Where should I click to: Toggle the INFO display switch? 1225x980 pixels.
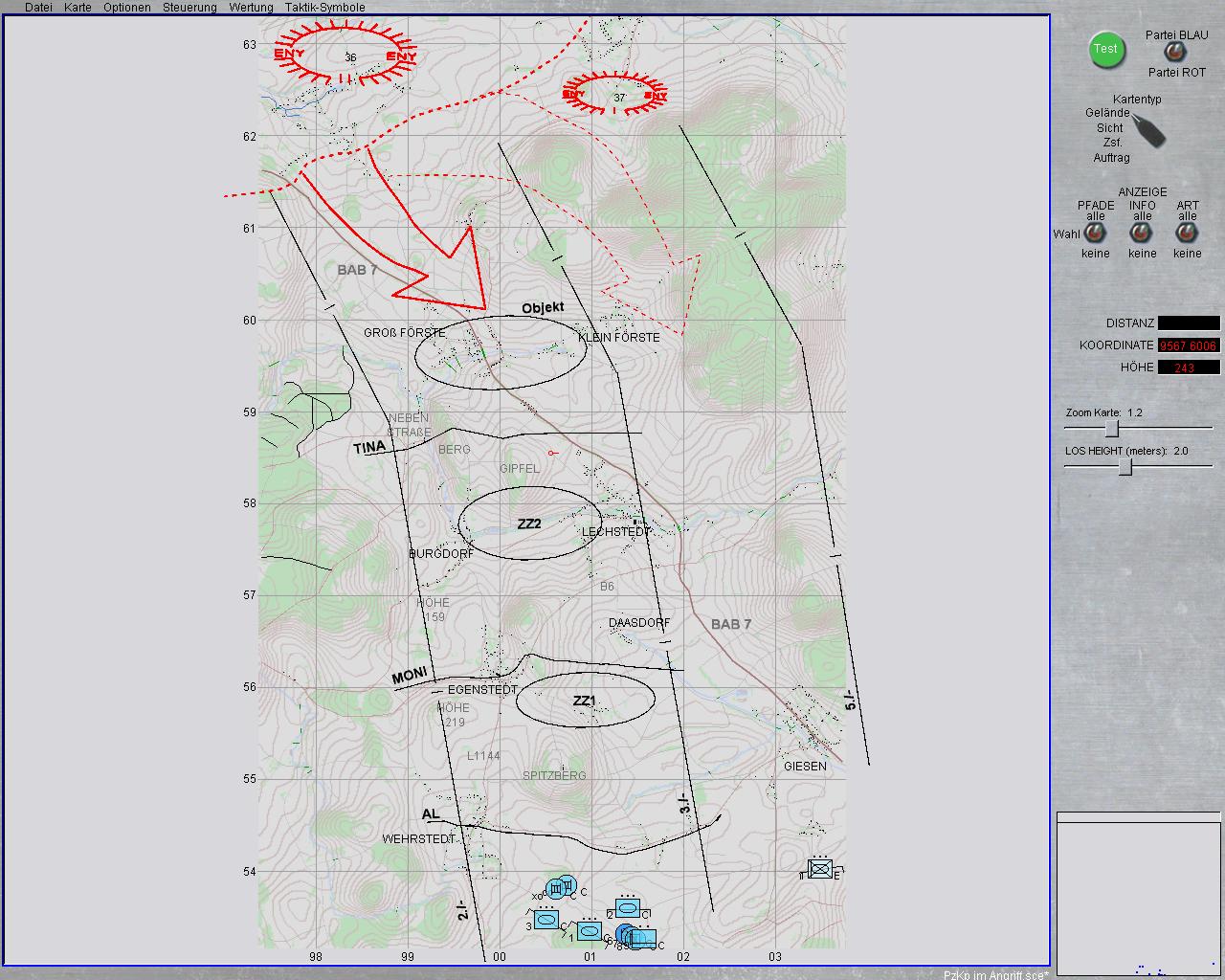point(1141,234)
